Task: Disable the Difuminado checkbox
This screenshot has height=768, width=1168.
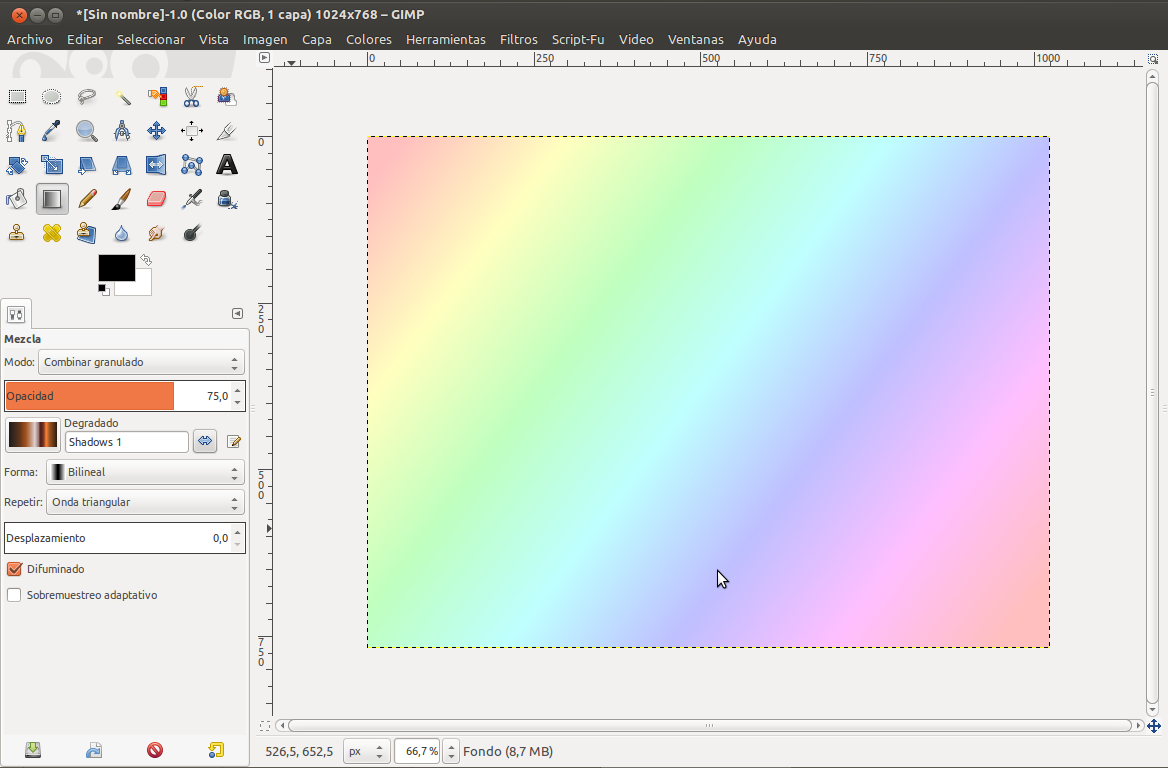Action: (x=15, y=569)
